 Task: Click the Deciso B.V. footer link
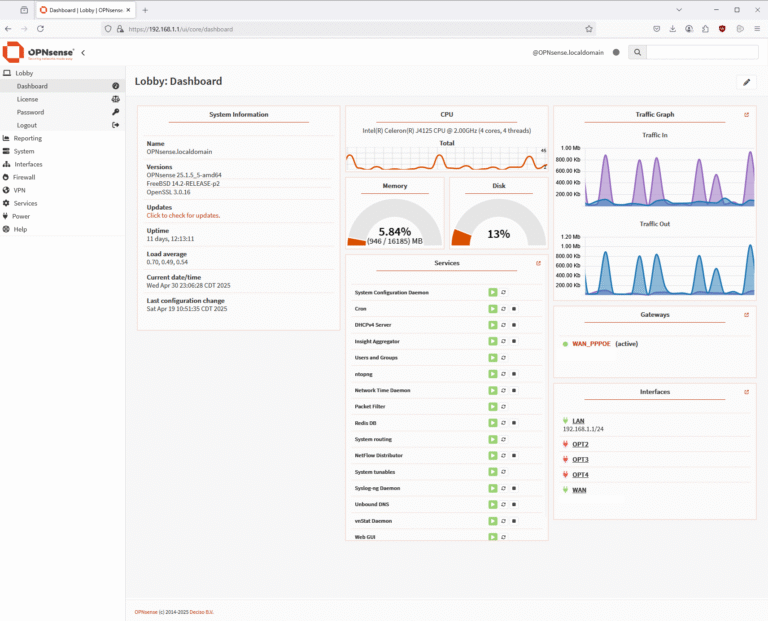click(x=201, y=612)
